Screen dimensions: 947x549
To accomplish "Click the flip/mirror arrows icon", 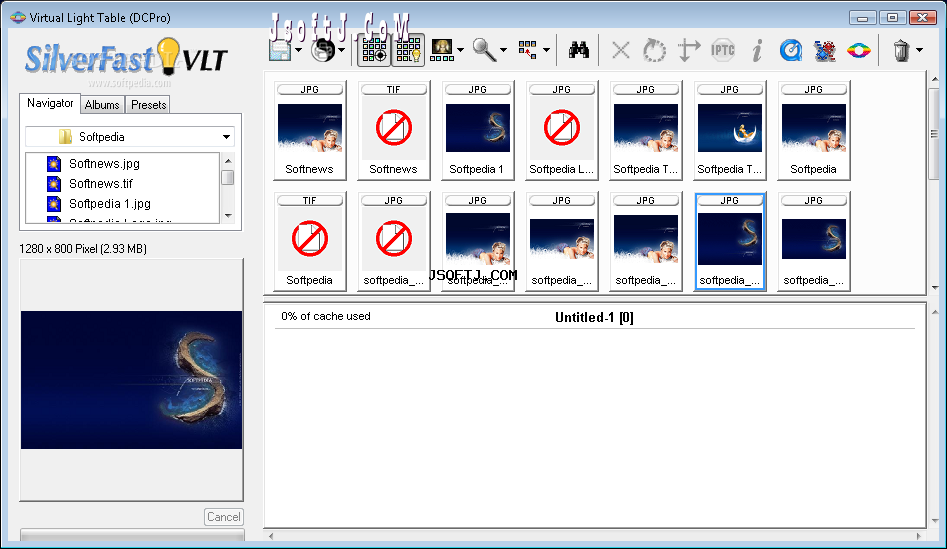I will (x=689, y=50).
